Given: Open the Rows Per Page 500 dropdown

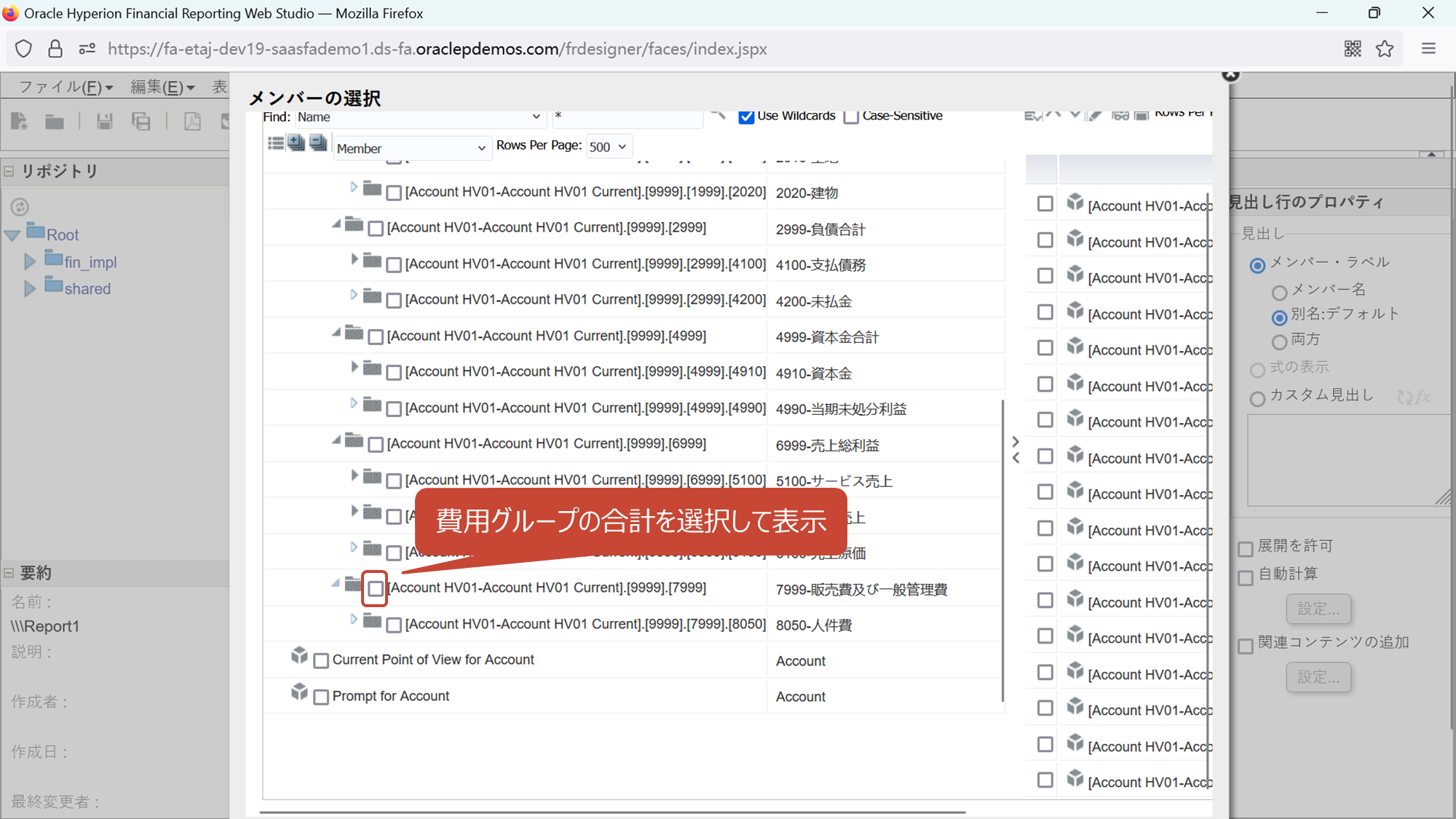Looking at the screenshot, I should (608, 147).
